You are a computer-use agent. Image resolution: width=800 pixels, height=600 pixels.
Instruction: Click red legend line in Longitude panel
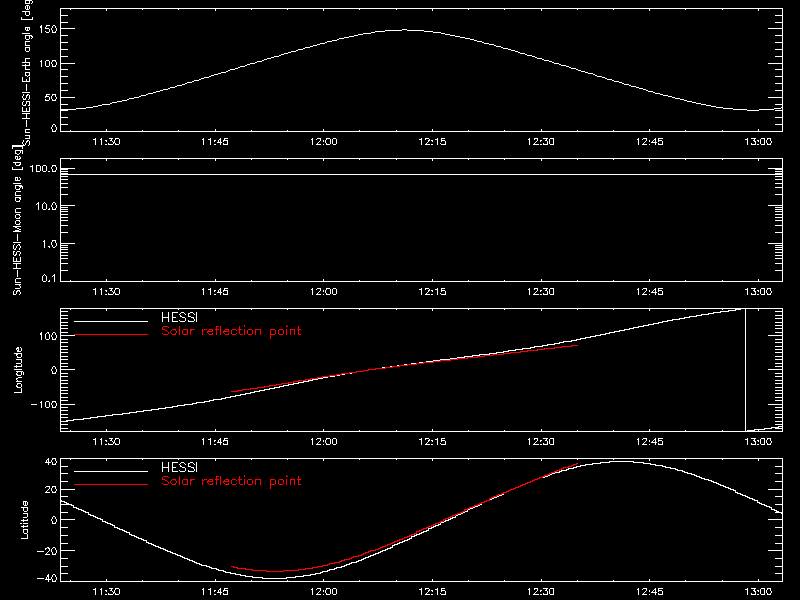click(x=111, y=335)
